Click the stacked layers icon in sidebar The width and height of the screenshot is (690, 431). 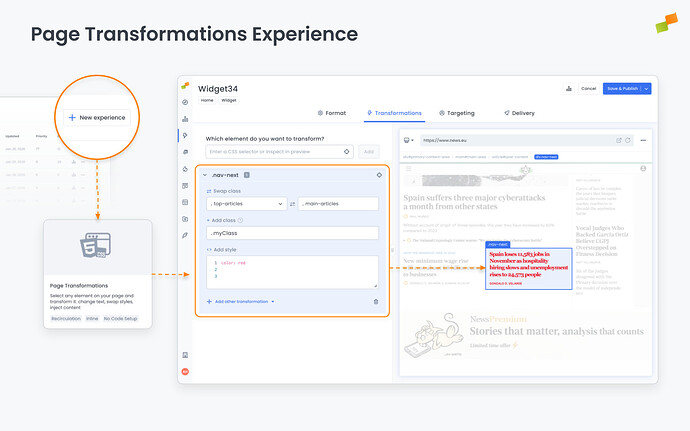point(185,152)
